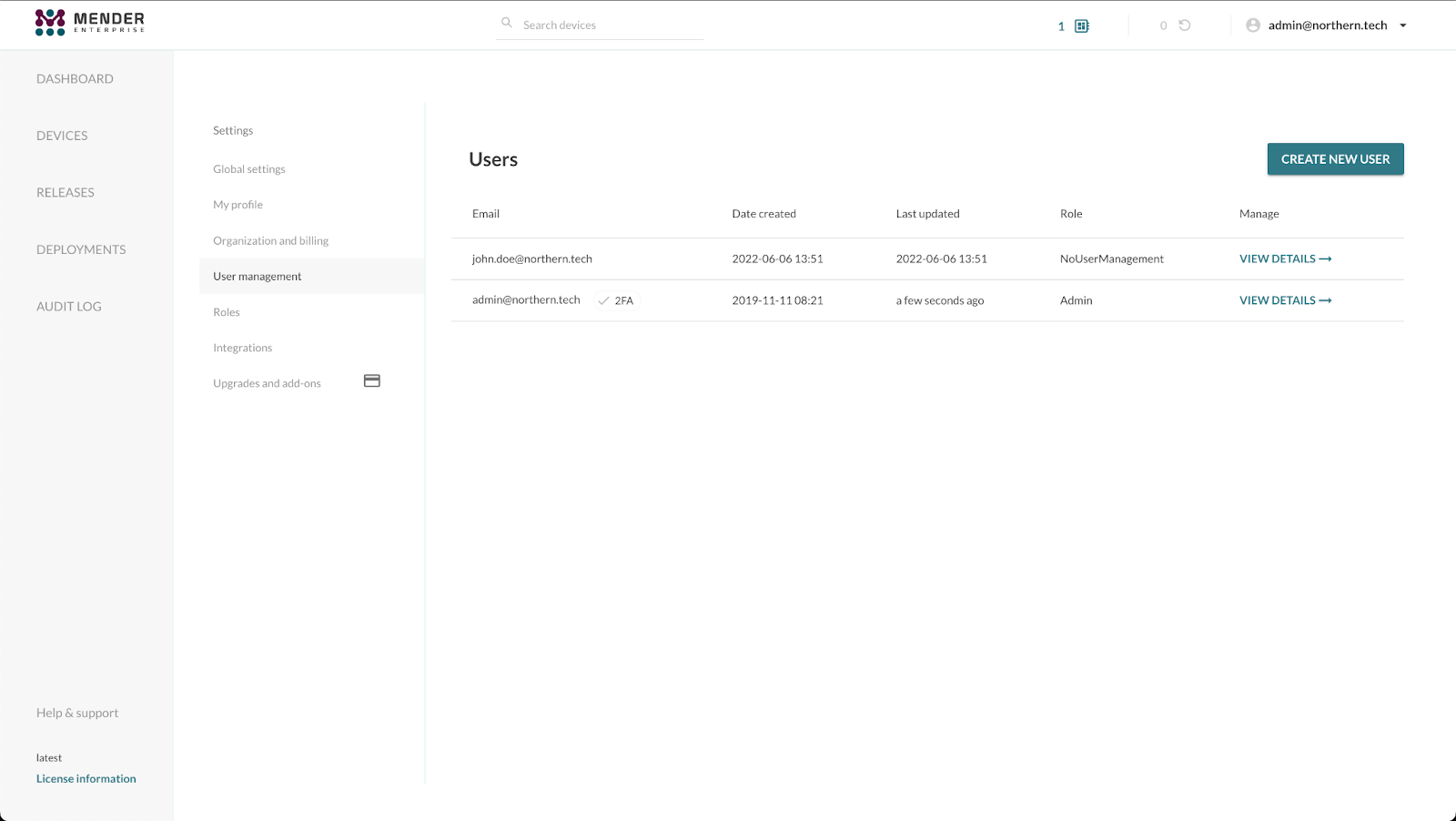This screenshot has height=821, width=1456.
Task: Select the Roles settings page
Action: coord(226,311)
